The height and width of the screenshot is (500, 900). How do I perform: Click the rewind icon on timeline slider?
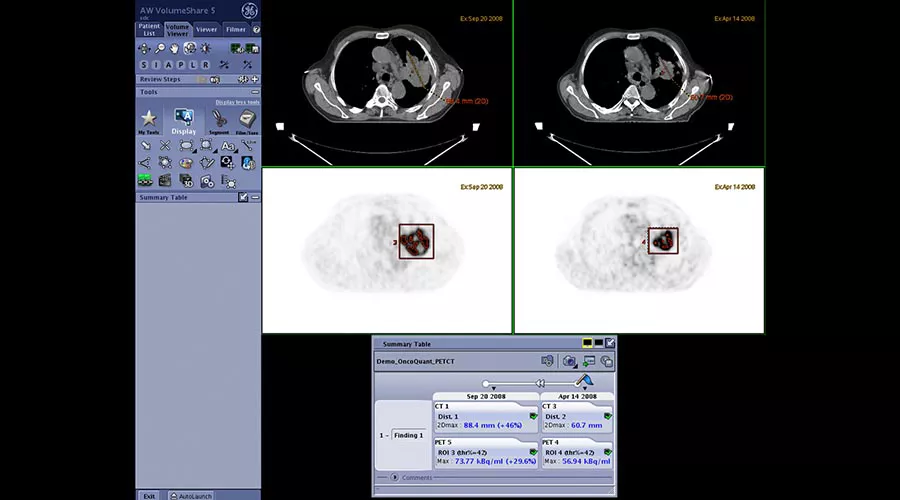tap(540, 383)
